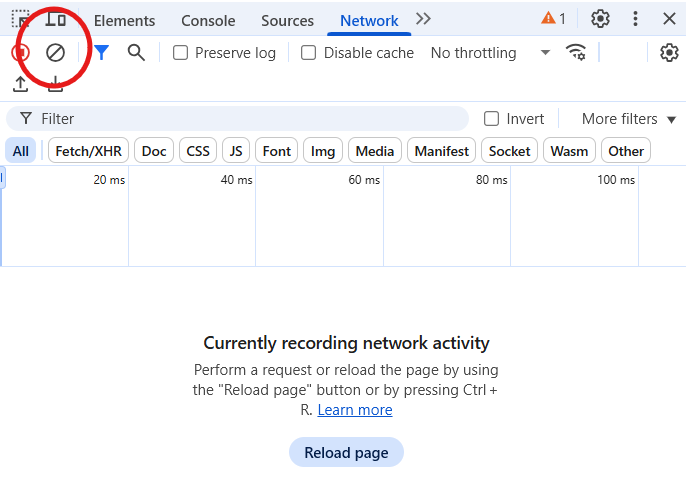Check the Disable cache checkbox
The height and width of the screenshot is (488, 686).
point(309,53)
